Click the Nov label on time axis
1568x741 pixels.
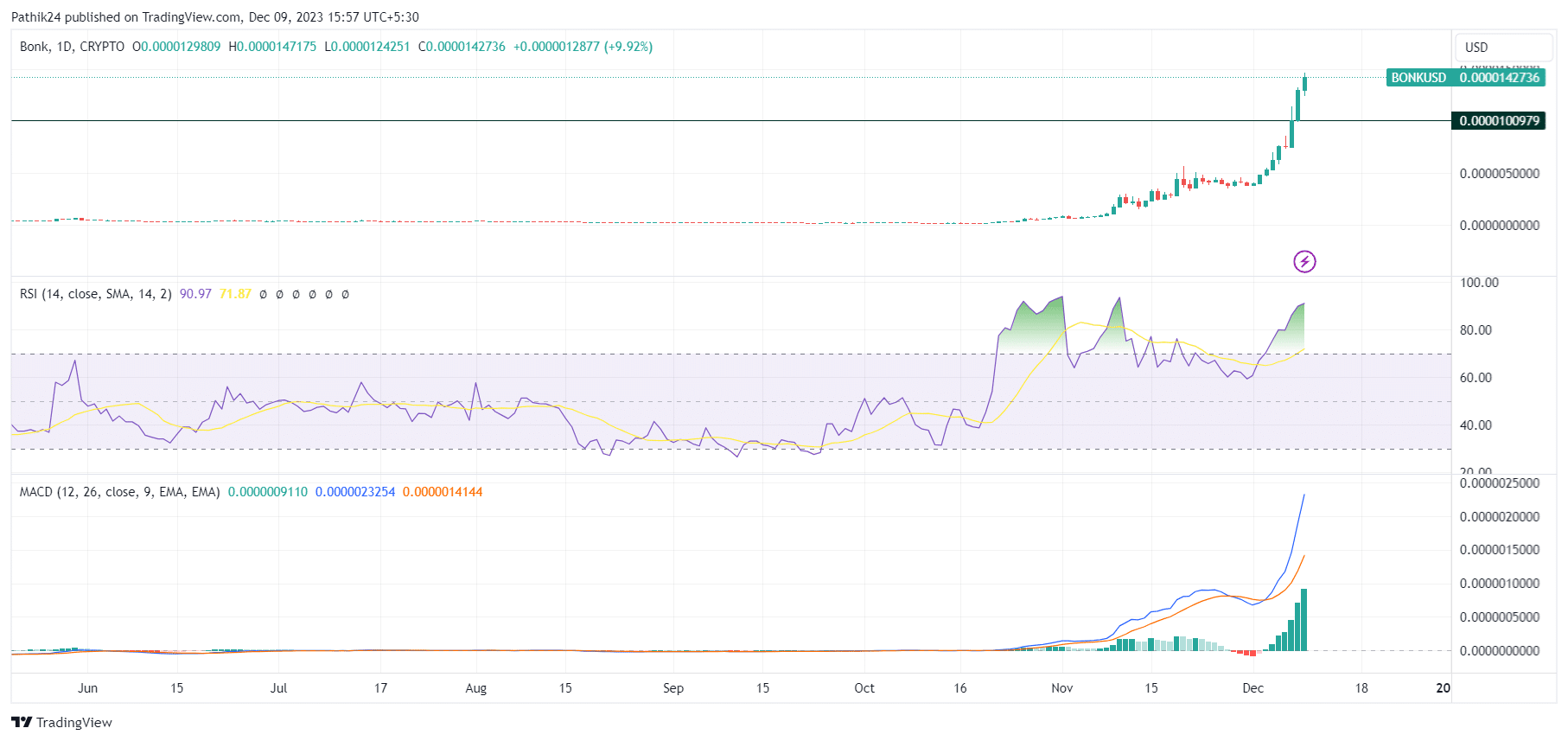point(1062,688)
